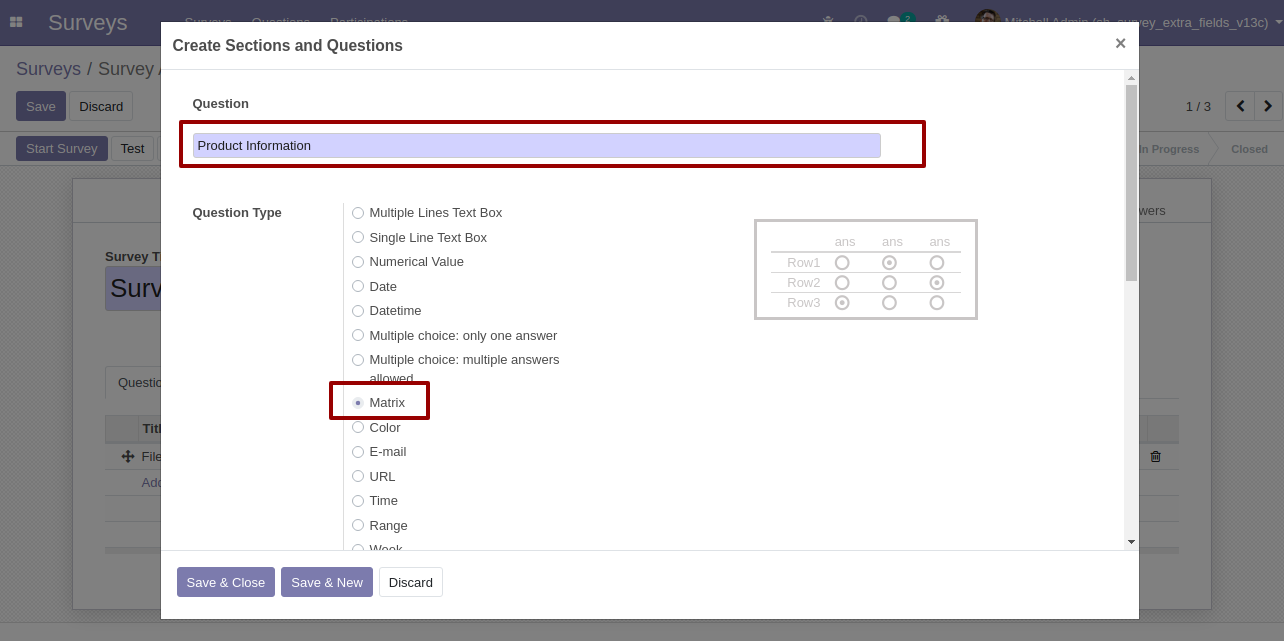Click the Closed status stage
Screen dimensions: 1284x641
[1248, 149]
